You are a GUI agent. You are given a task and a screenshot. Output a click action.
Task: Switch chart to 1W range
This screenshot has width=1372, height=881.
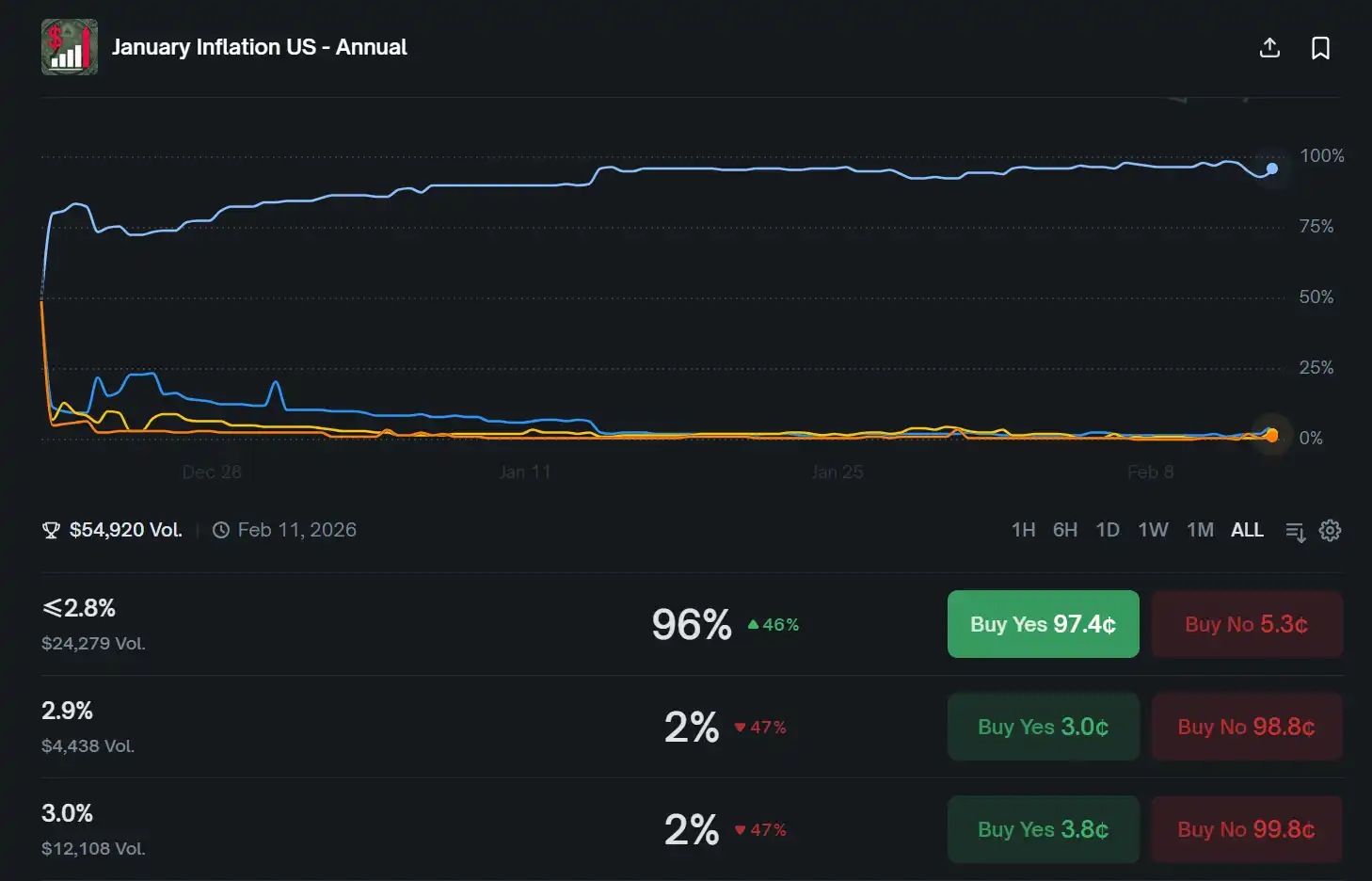1153,531
